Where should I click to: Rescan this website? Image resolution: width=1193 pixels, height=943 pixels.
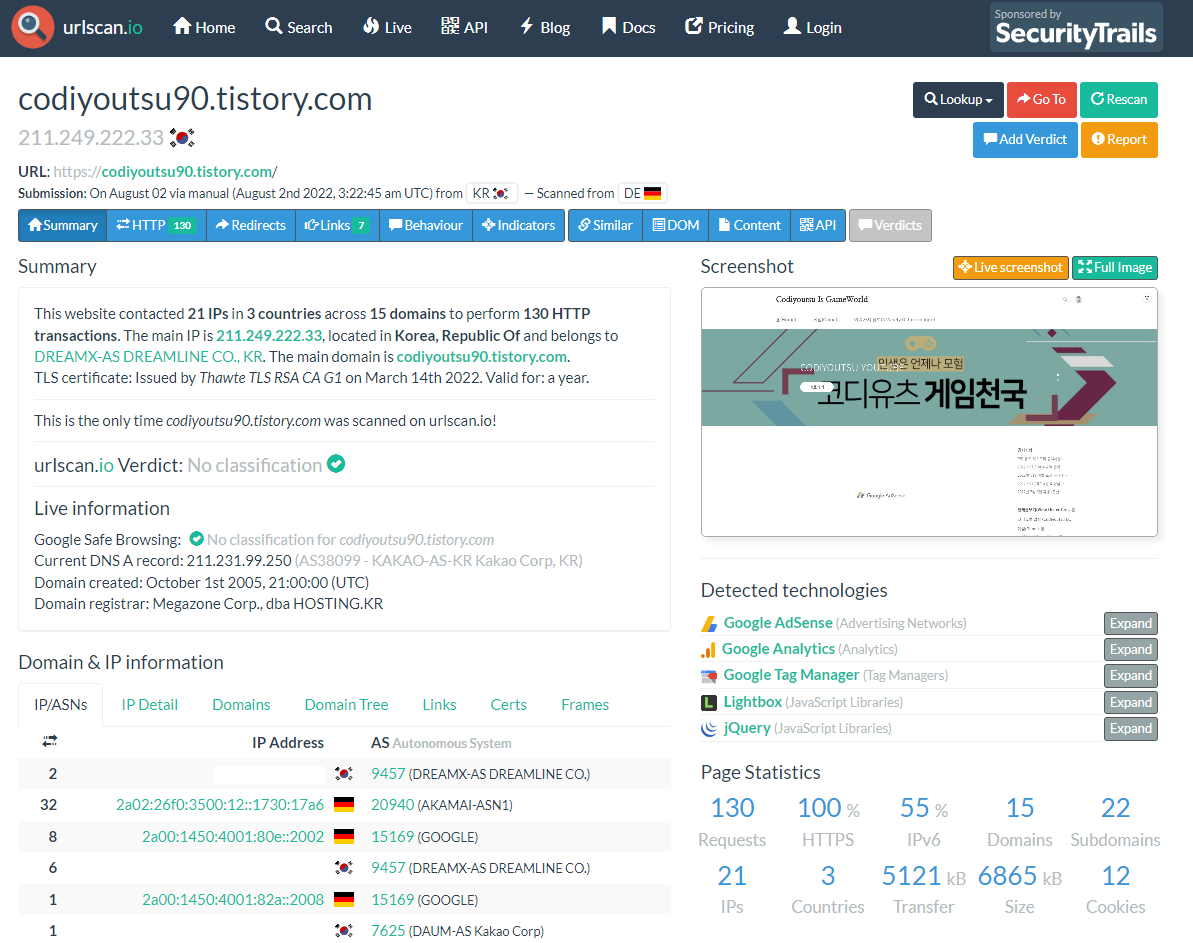[x=1118, y=100]
